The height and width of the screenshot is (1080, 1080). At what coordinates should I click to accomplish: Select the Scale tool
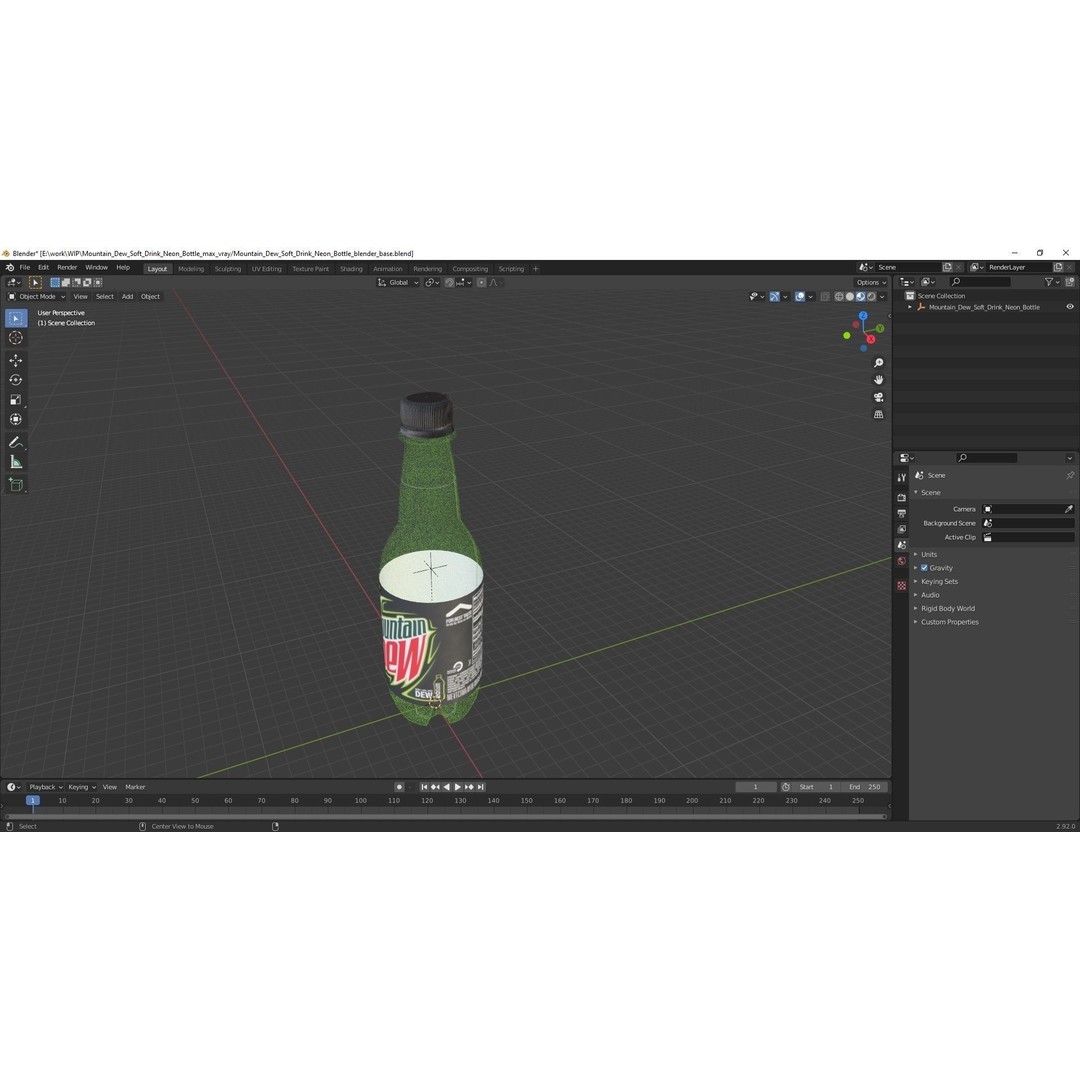click(16, 399)
